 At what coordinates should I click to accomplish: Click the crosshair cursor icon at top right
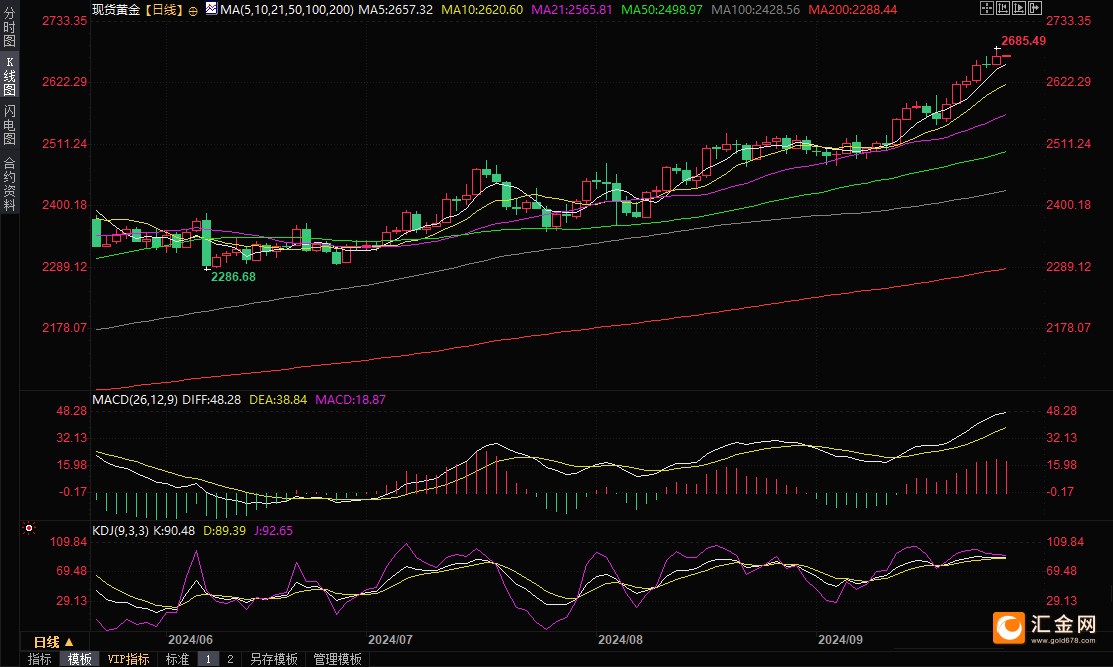coord(986,8)
